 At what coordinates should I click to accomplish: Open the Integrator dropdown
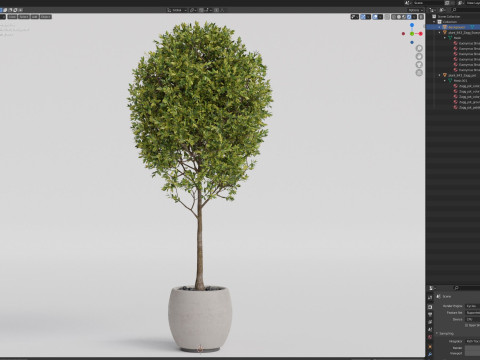click(x=473, y=341)
